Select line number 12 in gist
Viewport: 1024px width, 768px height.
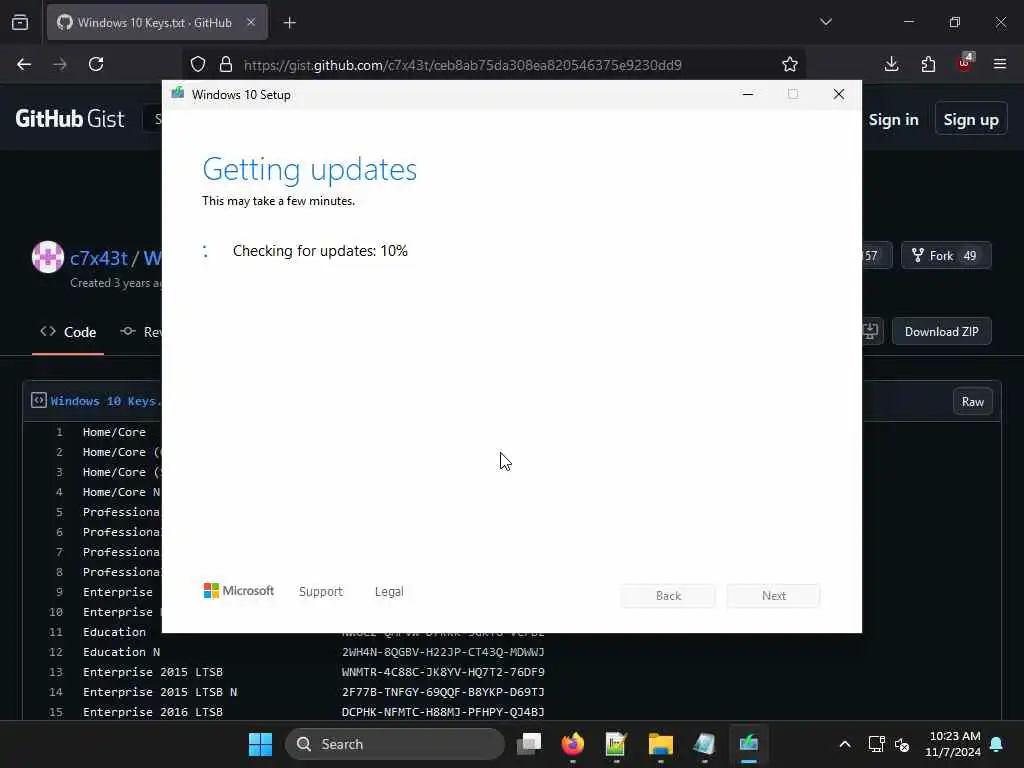tap(56, 652)
